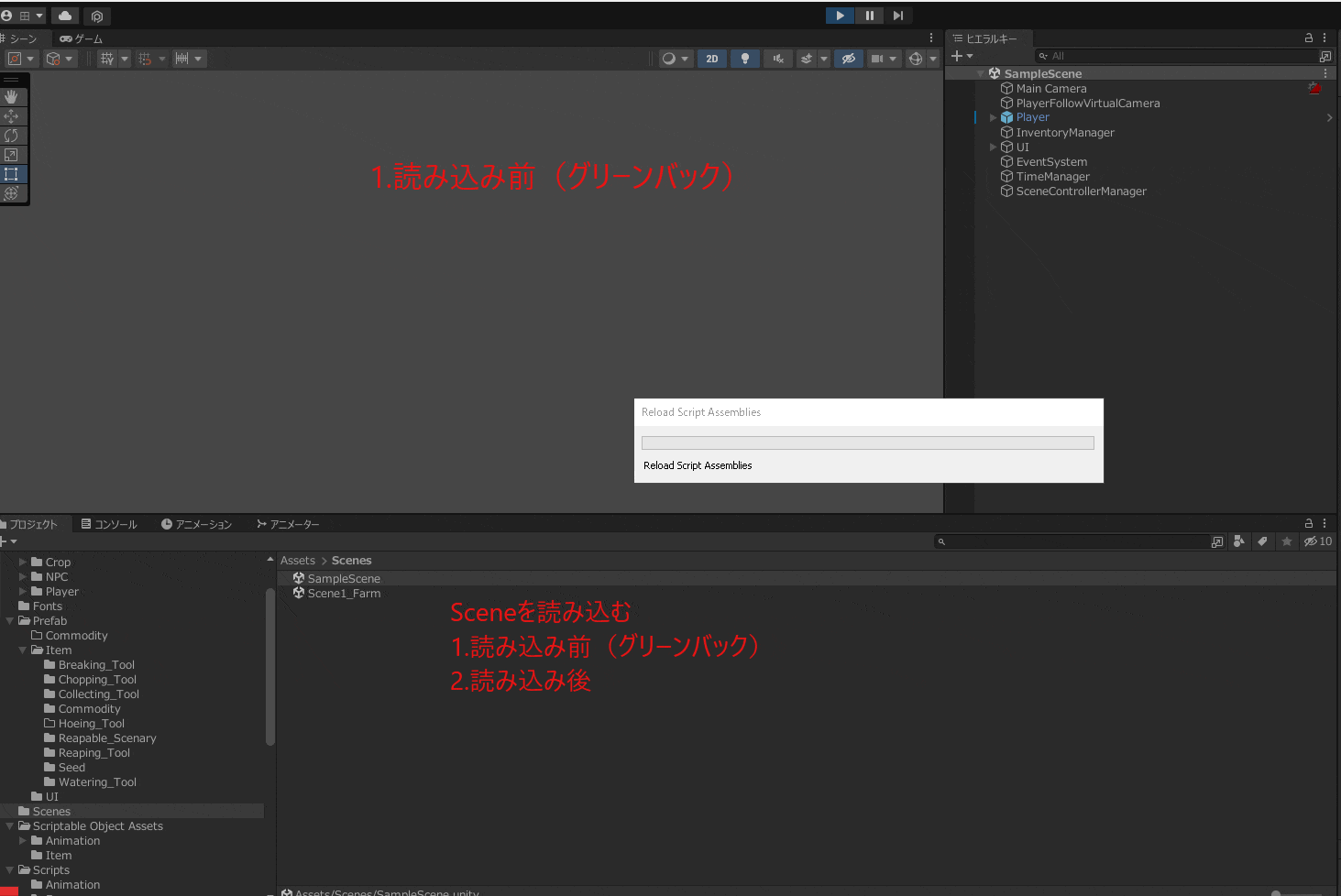Select the Scale tool
Screen dimensions: 1341x896
pos(12,155)
